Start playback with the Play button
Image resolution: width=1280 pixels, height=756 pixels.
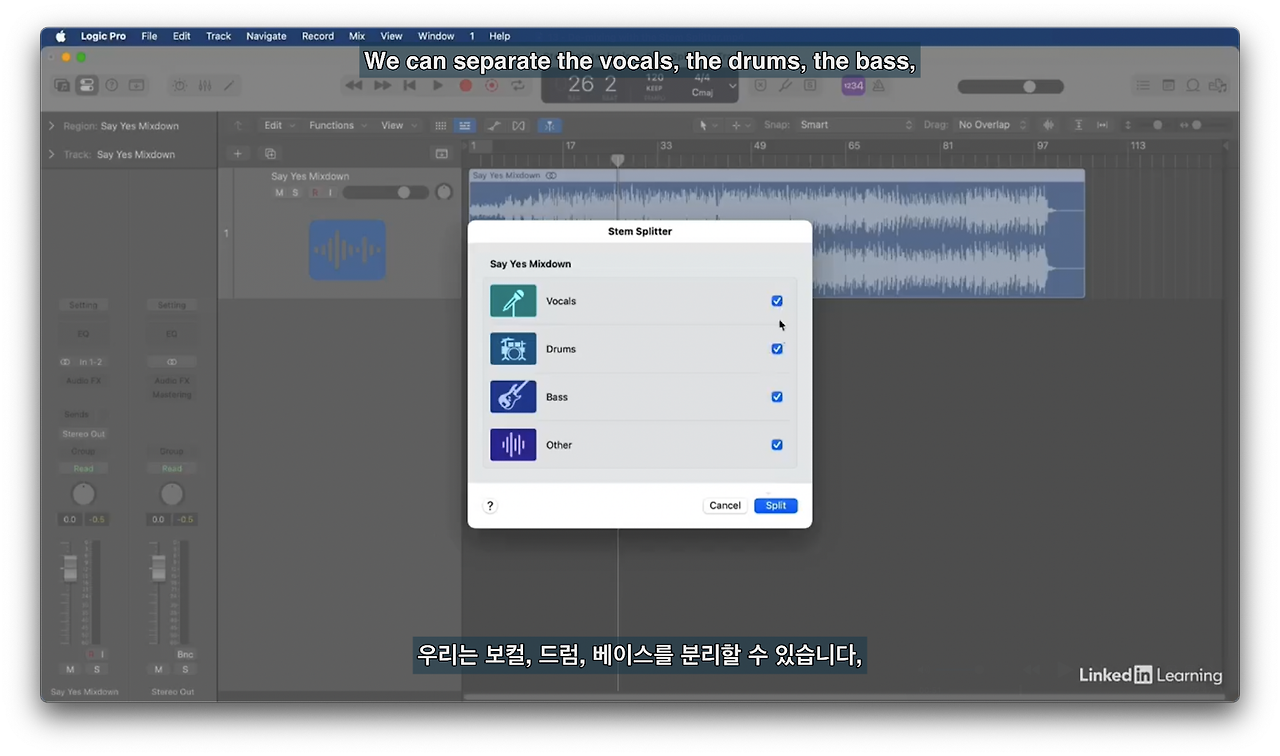[438, 86]
